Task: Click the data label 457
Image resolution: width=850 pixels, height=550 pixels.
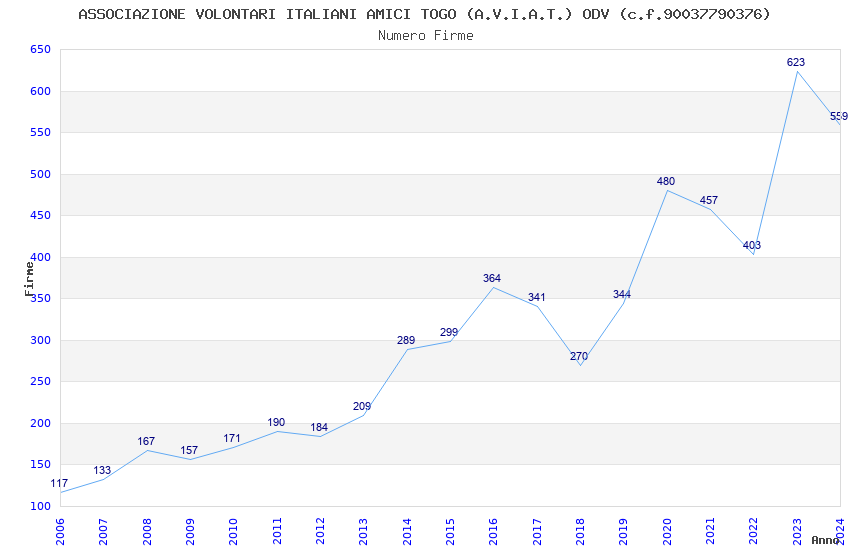Action: coord(709,200)
